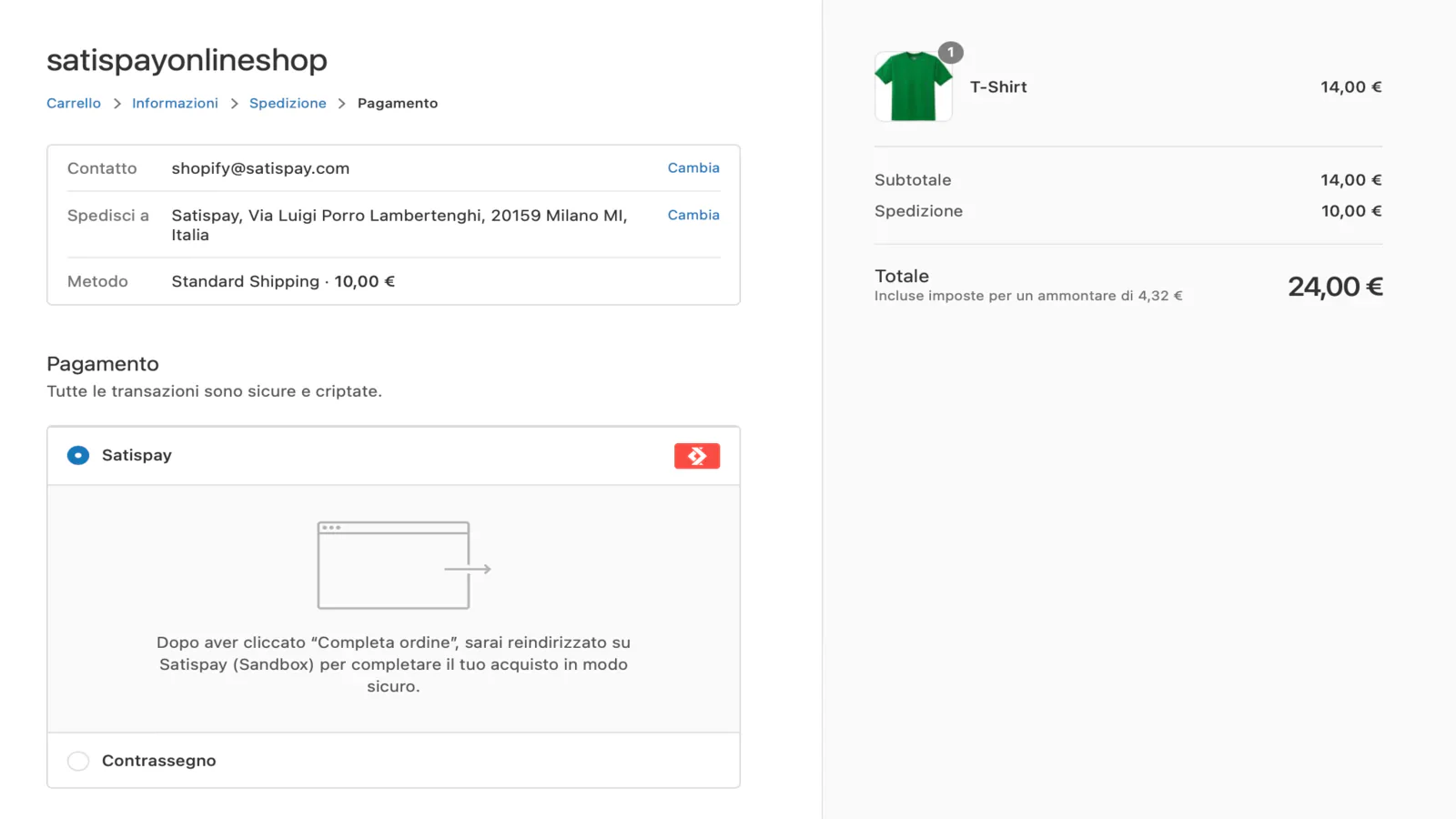This screenshot has width=1456, height=819.
Task: Click the Pagamento breadcrumb label
Action: coord(398,103)
